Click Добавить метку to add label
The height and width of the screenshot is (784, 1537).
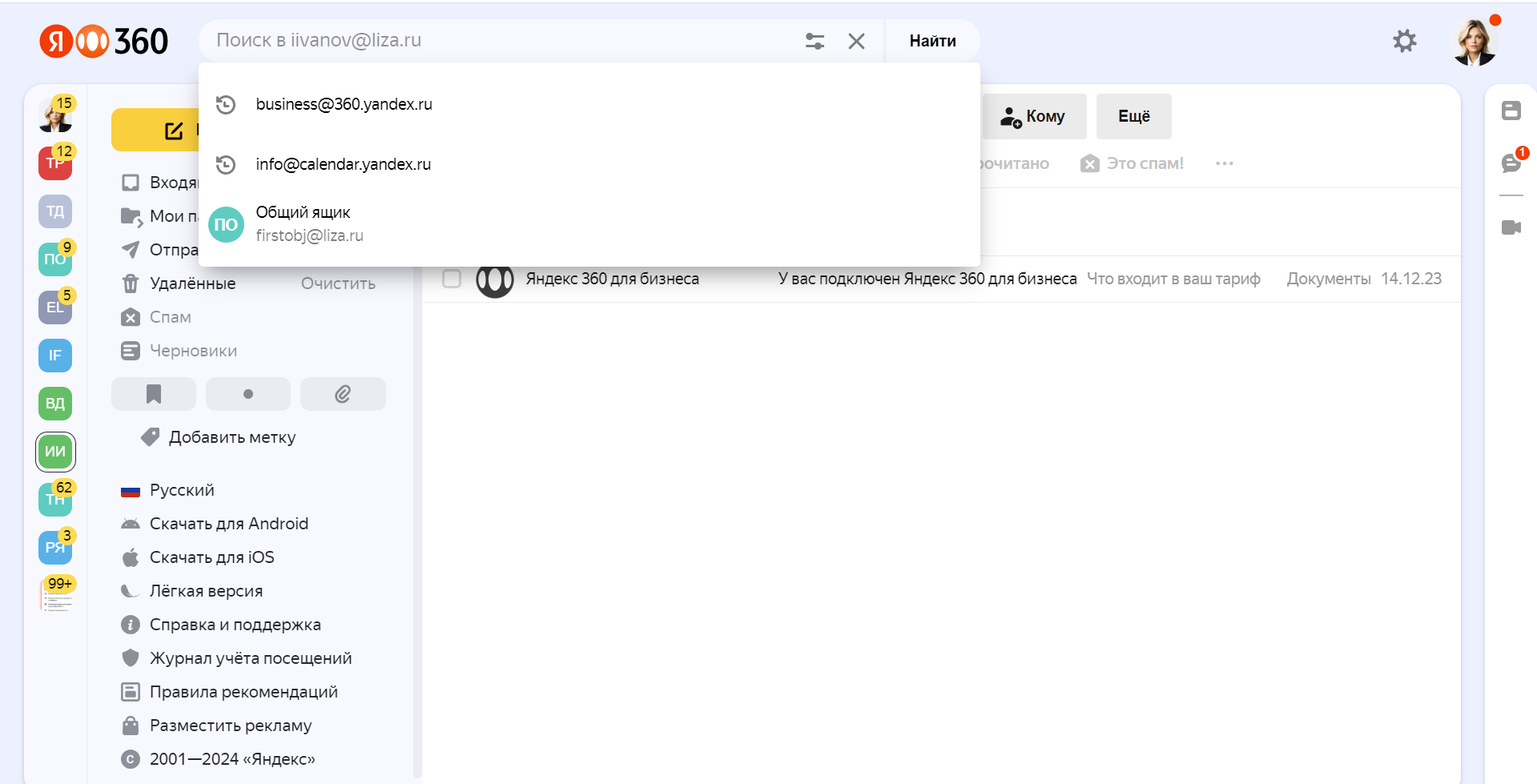click(x=231, y=437)
